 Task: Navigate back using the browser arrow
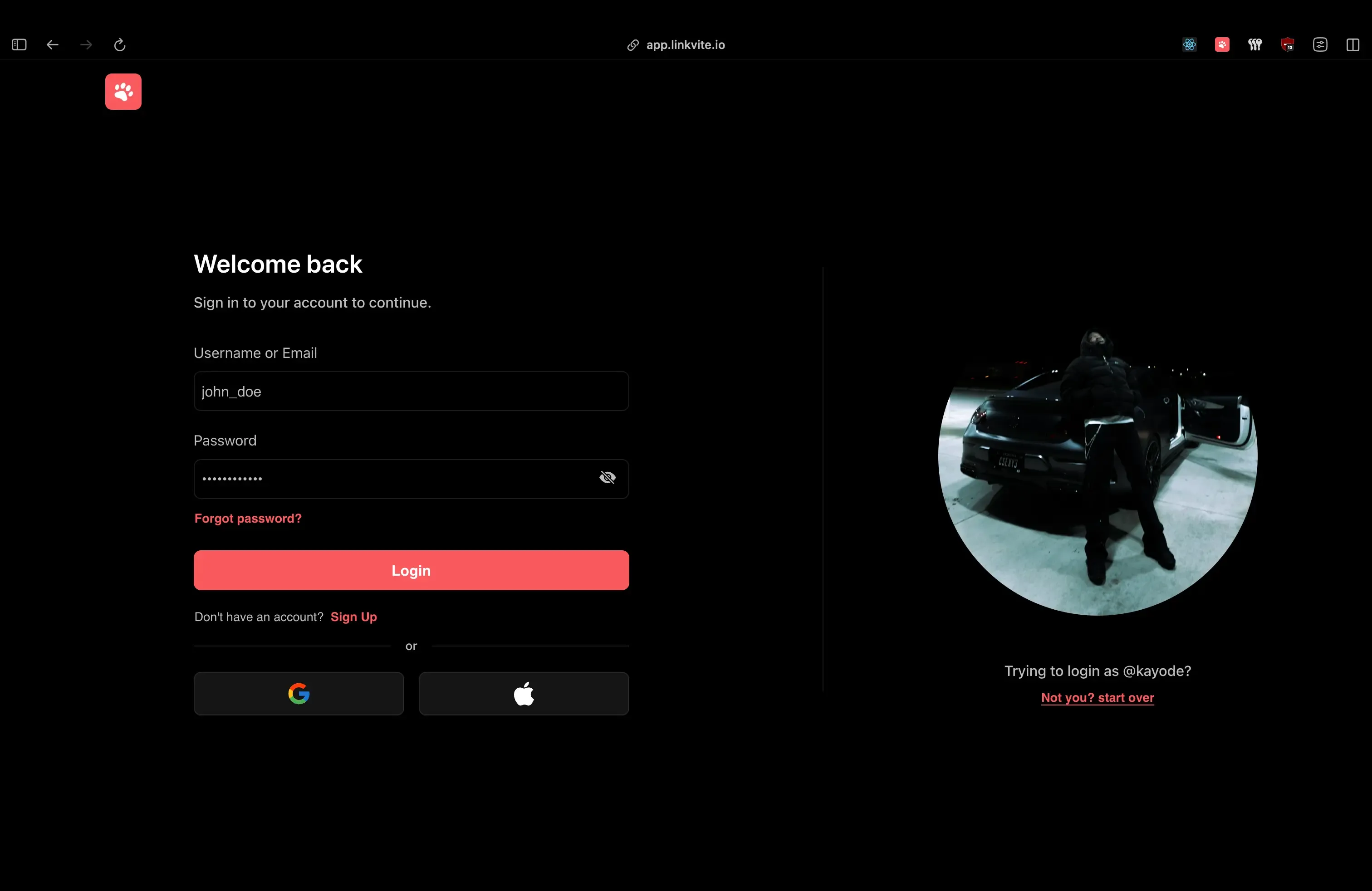click(52, 44)
